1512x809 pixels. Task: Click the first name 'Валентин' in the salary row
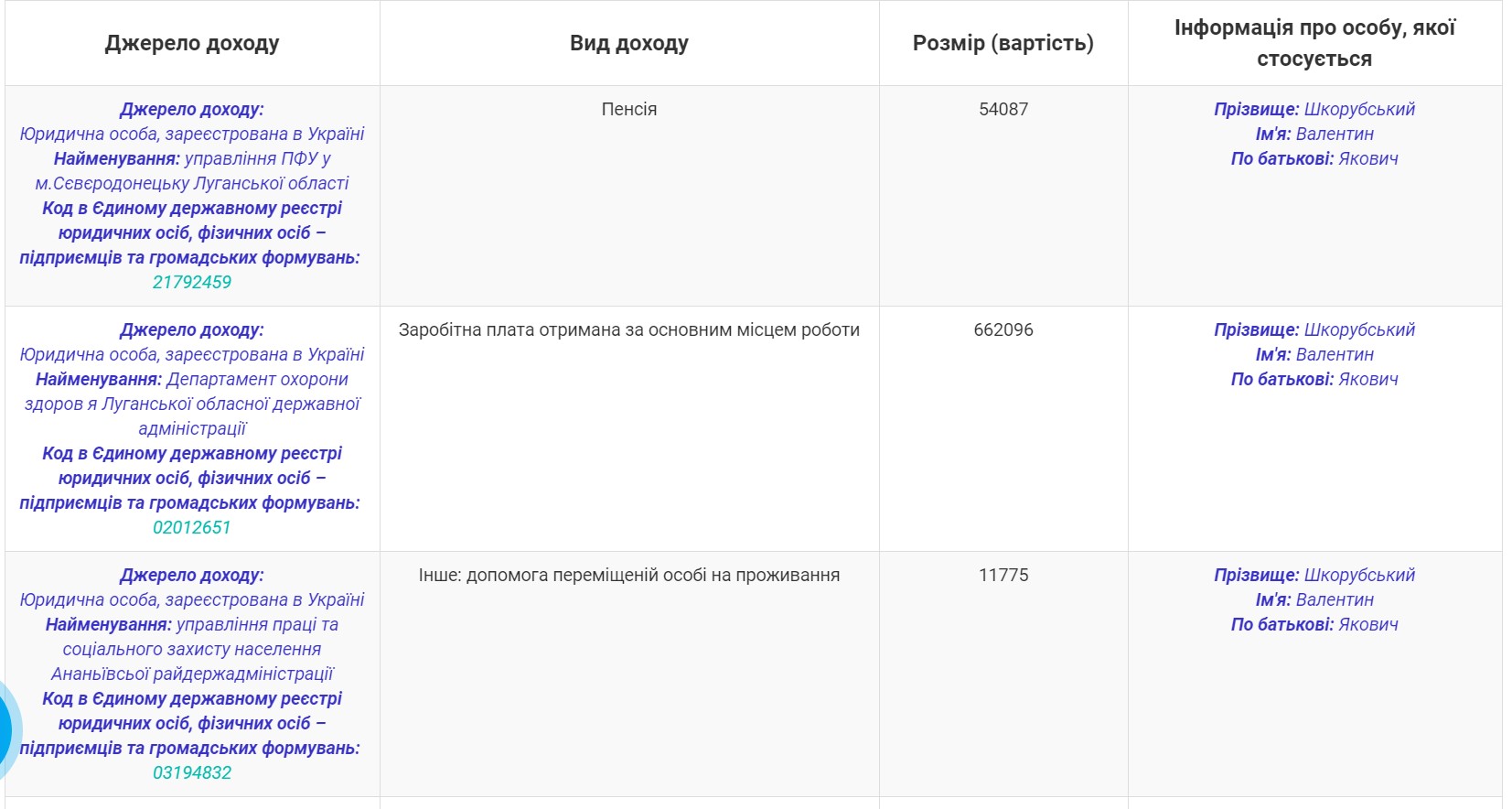tap(1335, 354)
